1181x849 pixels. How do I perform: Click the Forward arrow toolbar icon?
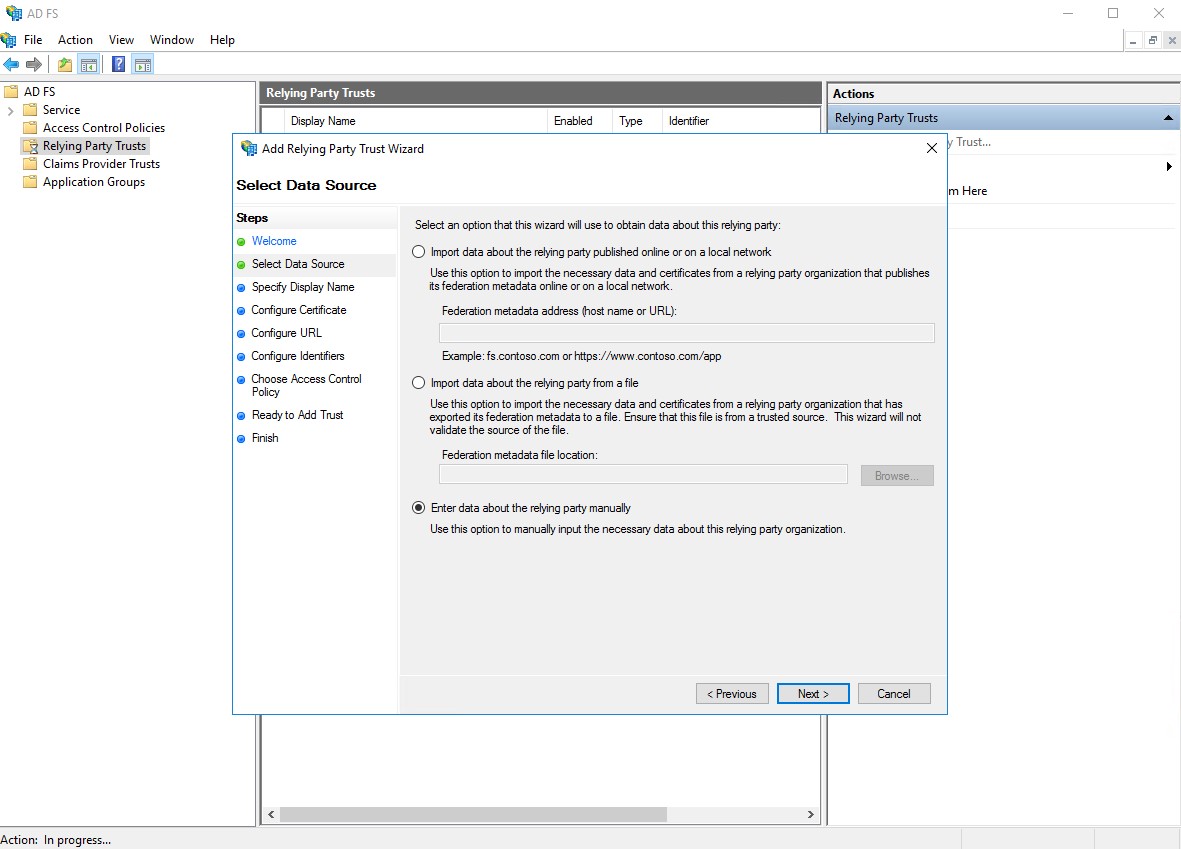click(34, 64)
